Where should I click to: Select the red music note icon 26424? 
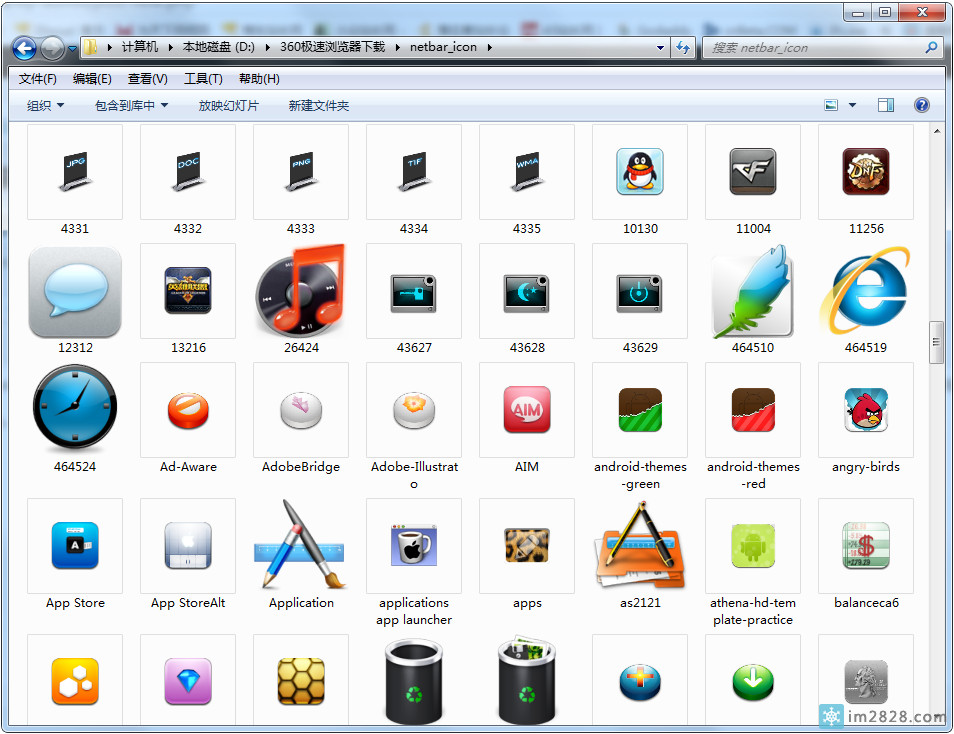tap(300, 291)
